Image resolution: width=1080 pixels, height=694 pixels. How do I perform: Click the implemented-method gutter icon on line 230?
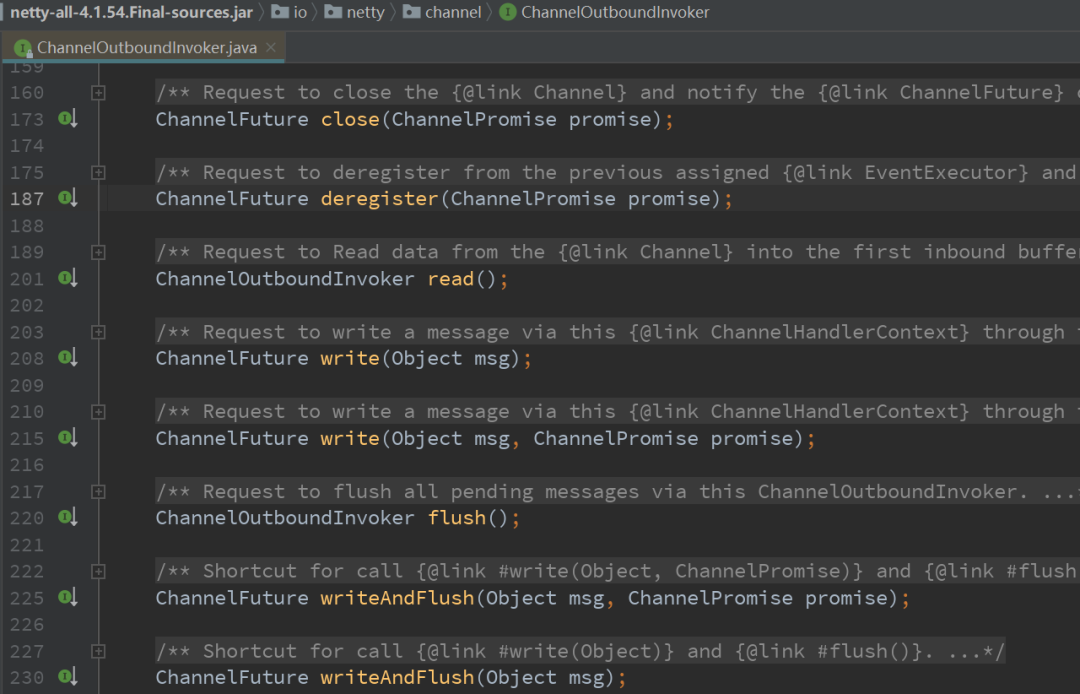(x=68, y=677)
